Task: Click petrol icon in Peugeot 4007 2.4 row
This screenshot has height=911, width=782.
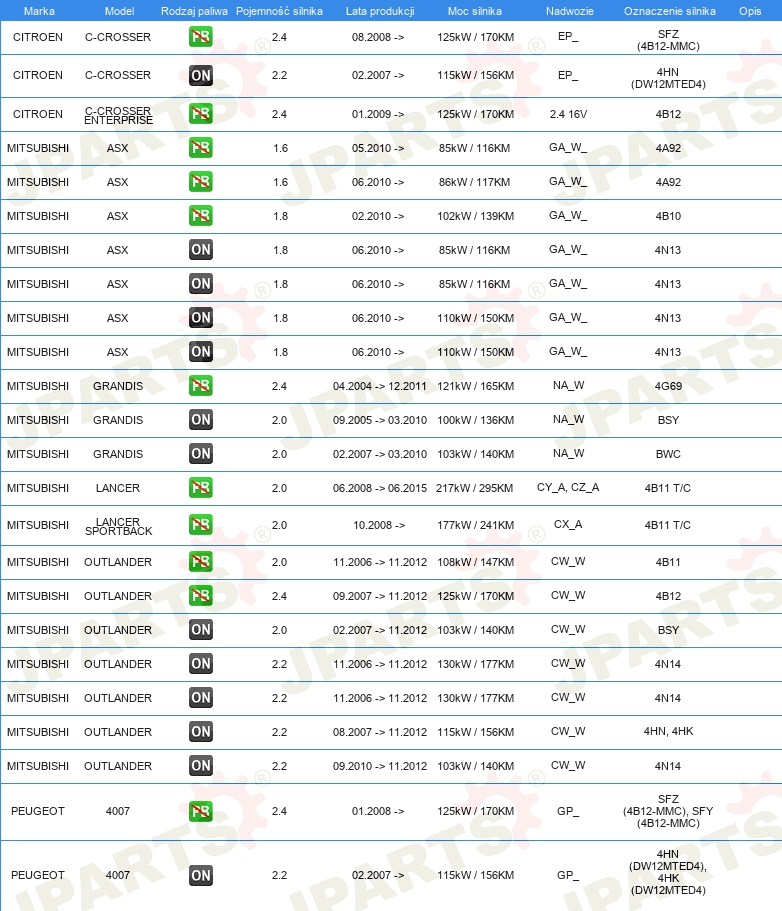Action: click(200, 811)
